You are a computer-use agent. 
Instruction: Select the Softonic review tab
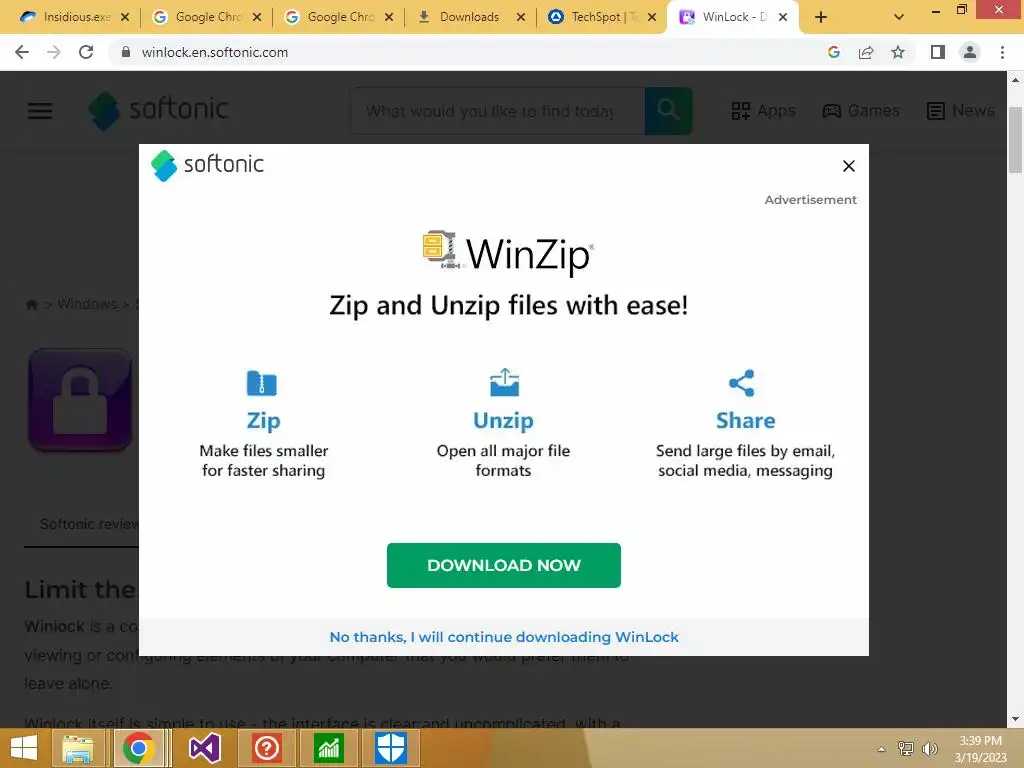pyautogui.click(x=89, y=524)
